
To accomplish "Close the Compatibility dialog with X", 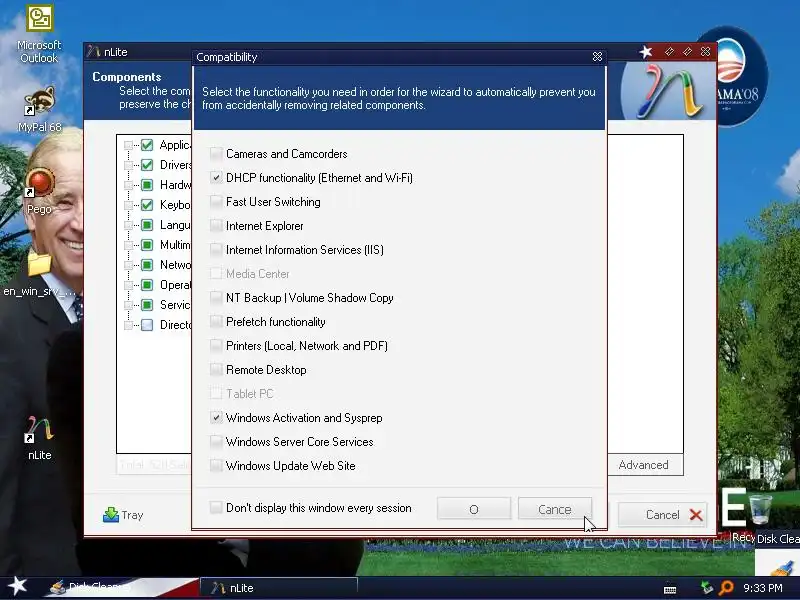I will [597, 57].
